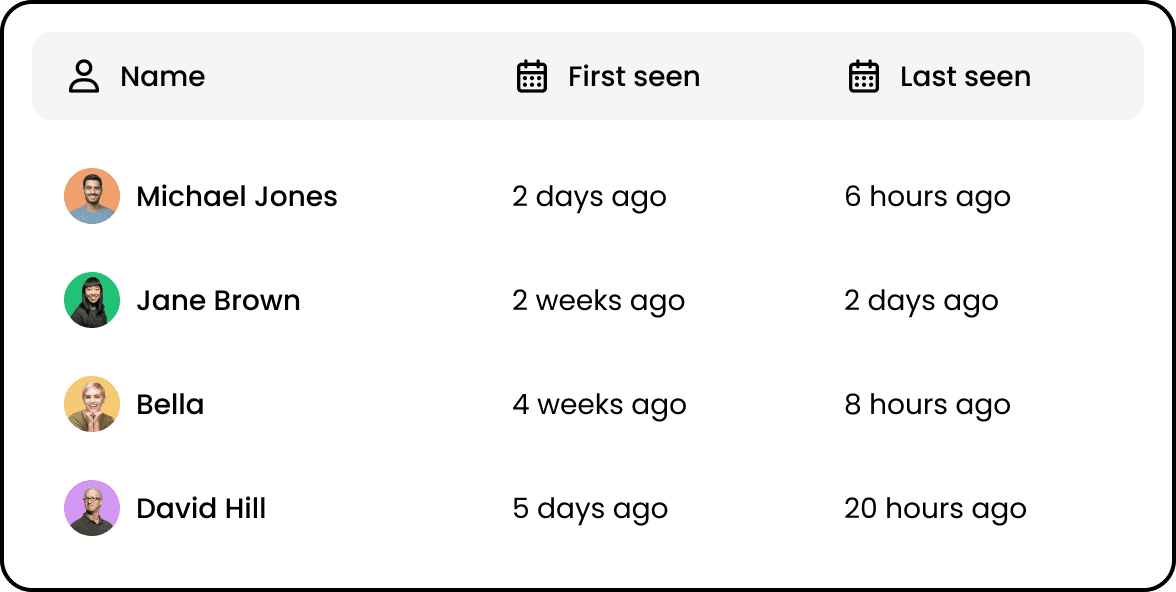Viewport: 1176px width, 592px height.
Task: Select the '4 weeks ago' cell for Bella
Action: pos(599,406)
